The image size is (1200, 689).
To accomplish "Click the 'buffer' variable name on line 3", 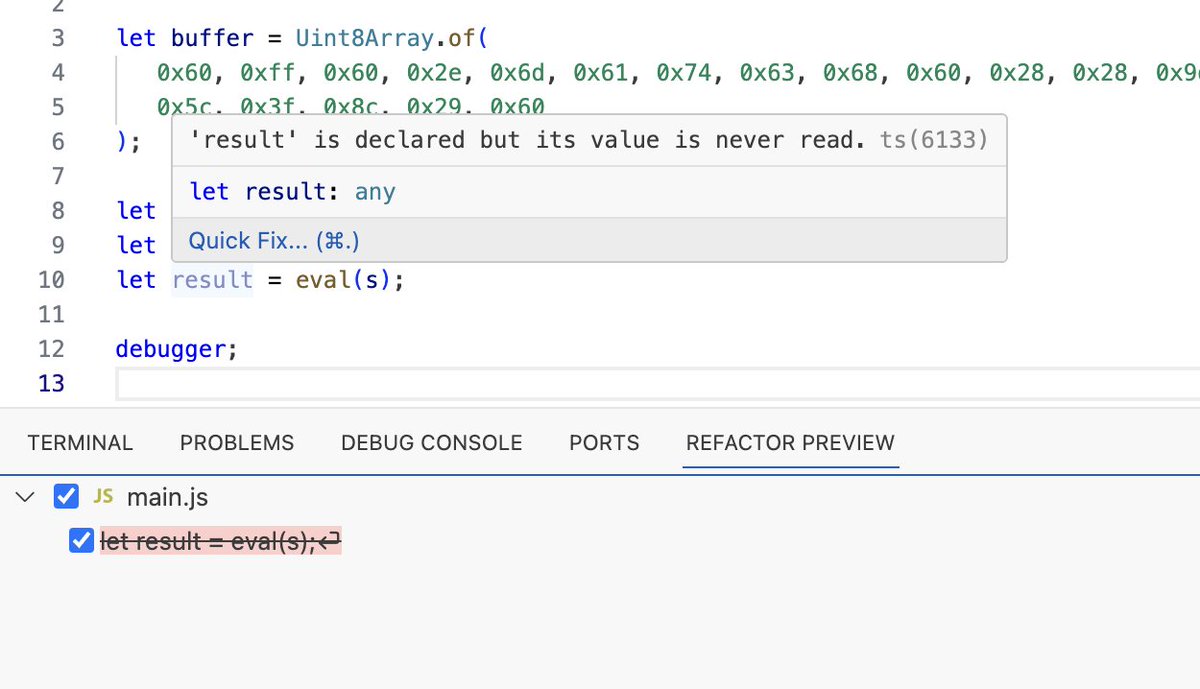I will click(x=212, y=38).
